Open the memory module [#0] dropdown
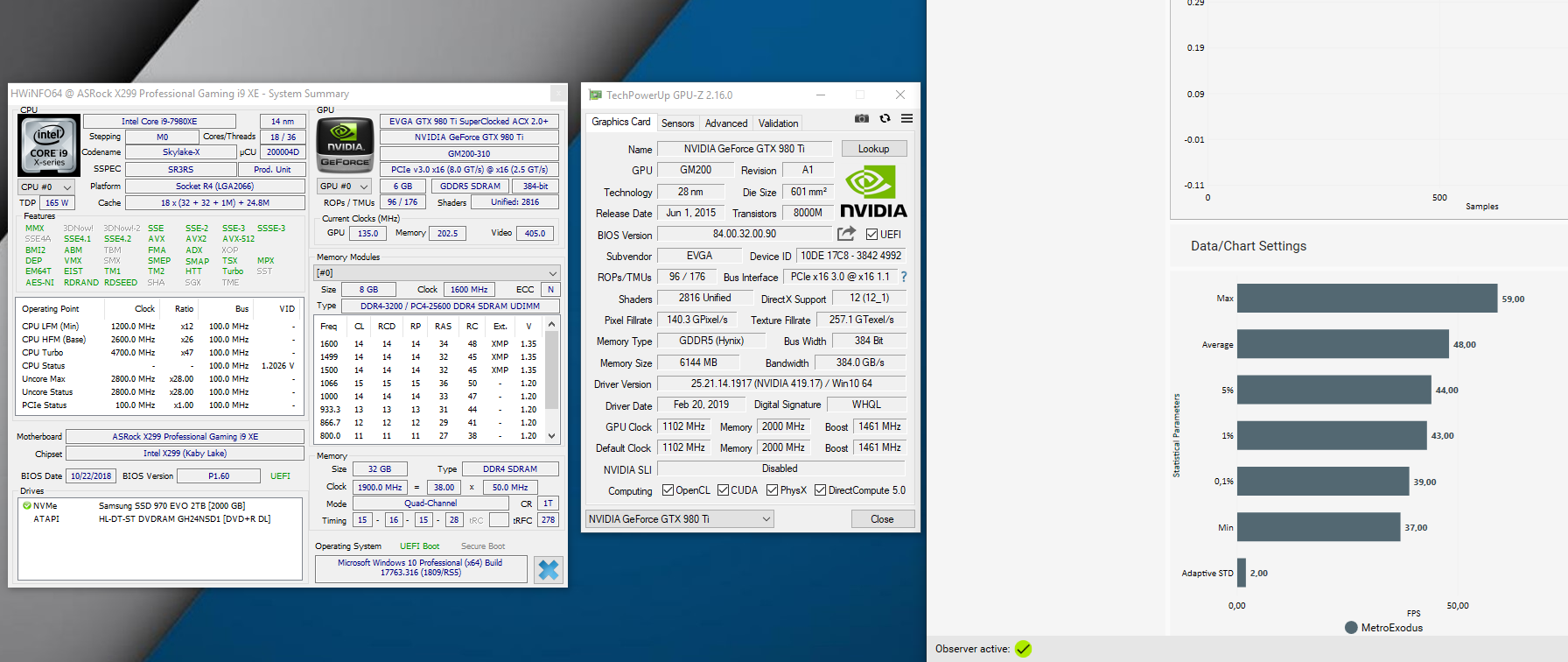 [436, 273]
